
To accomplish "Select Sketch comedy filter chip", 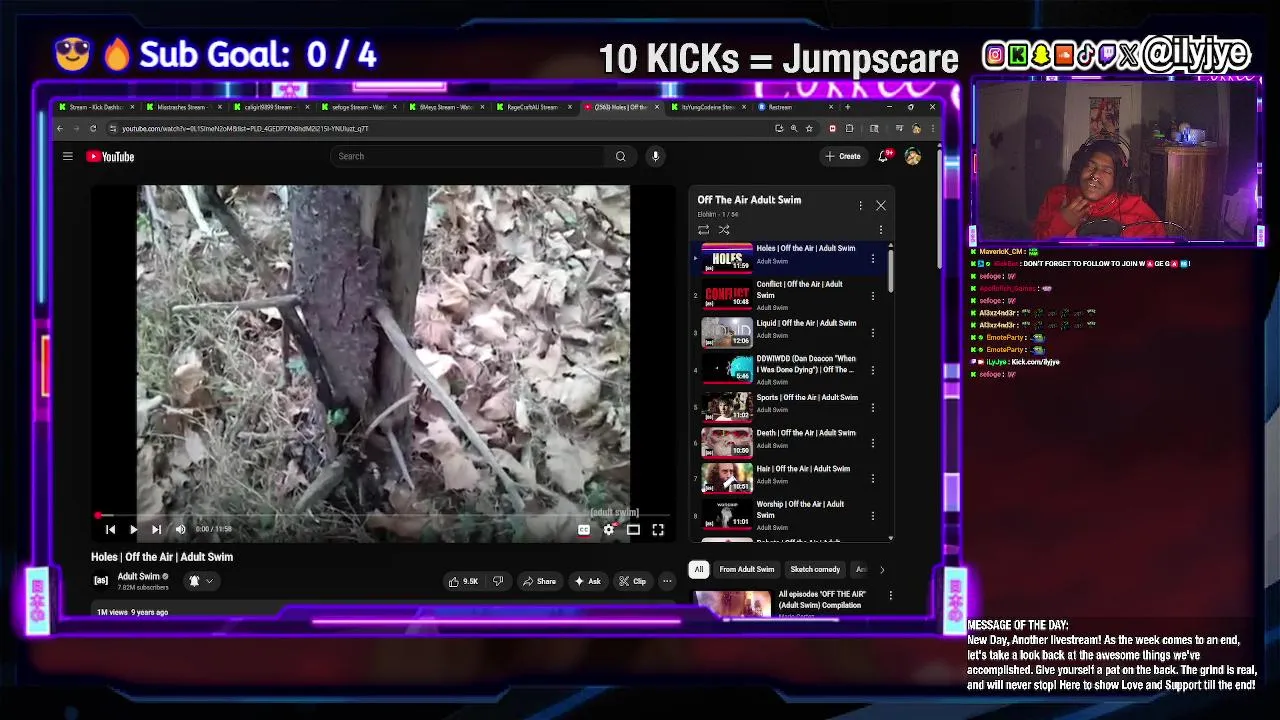I will click(x=815, y=569).
